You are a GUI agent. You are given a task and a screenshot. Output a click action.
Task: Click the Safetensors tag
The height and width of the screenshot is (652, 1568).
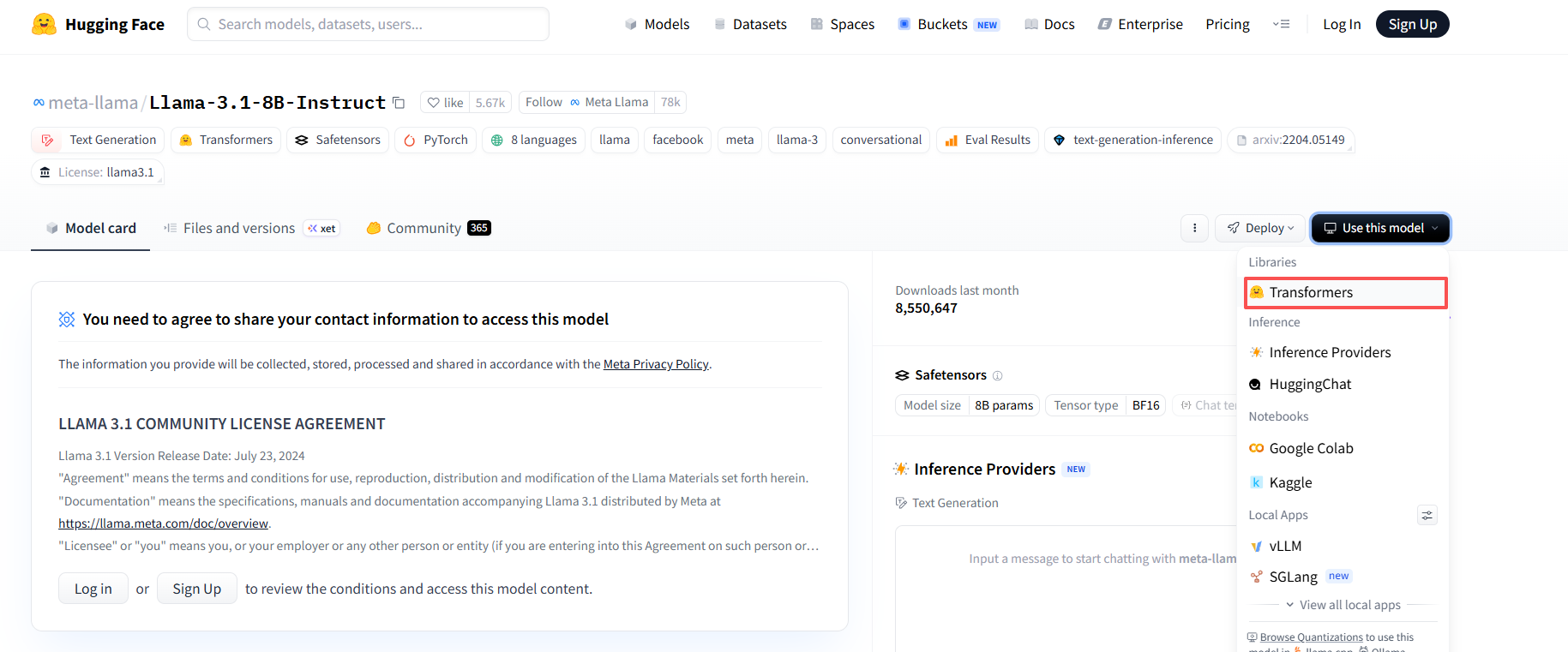tap(338, 140)
